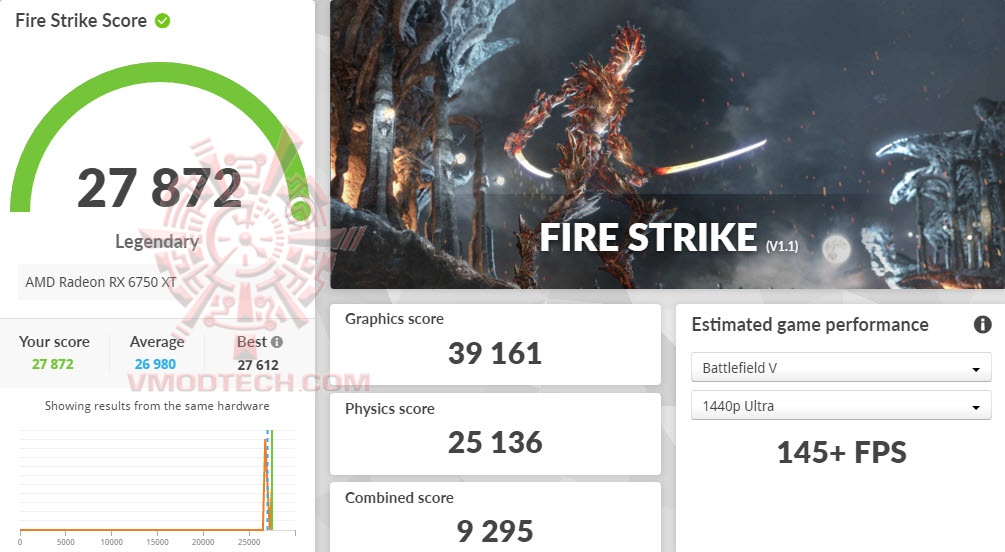
Task: Click the AMD Radeon RX 6750 XT label
Action: (101, 282)
